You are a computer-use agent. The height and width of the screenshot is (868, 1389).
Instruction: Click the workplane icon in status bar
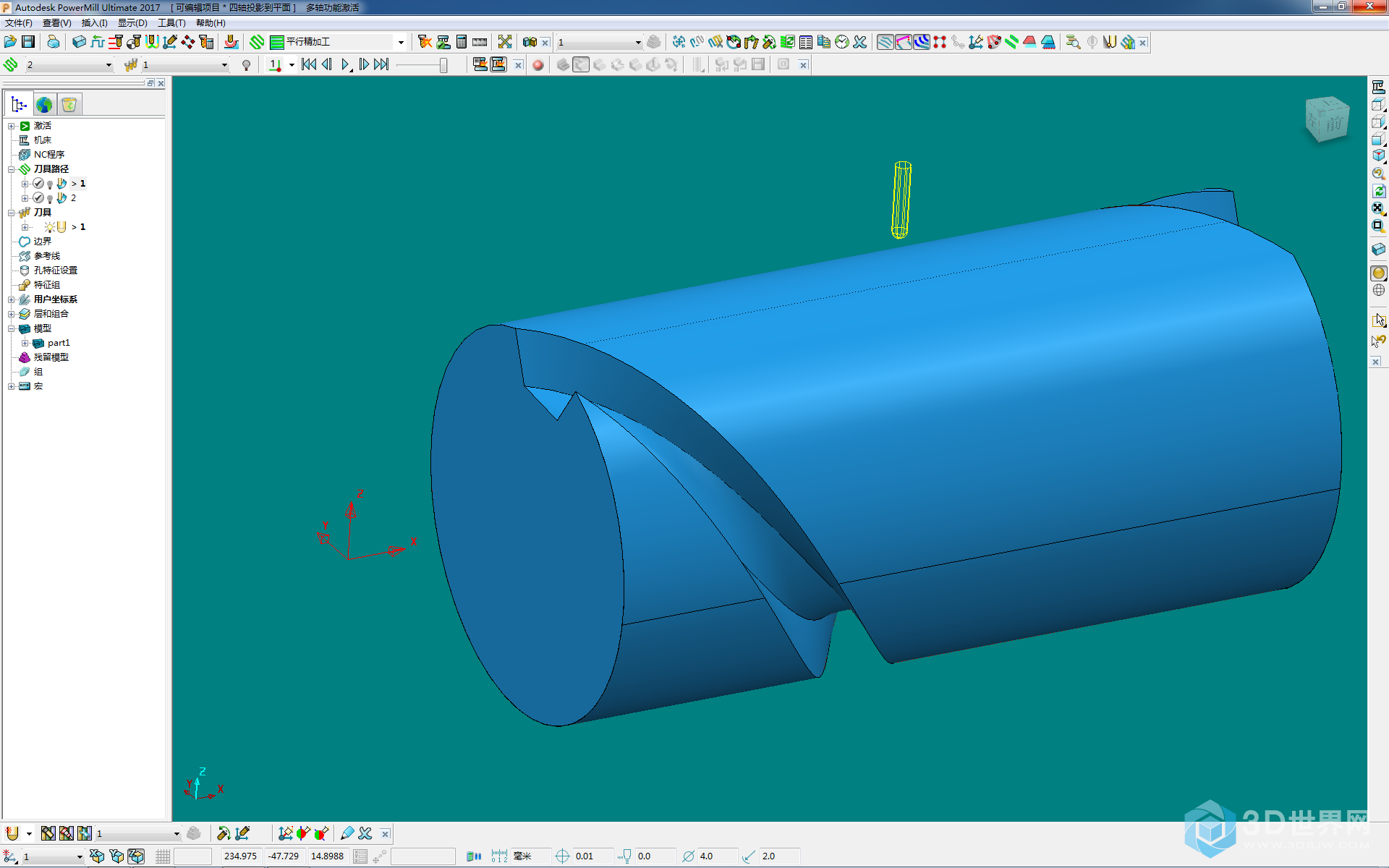(x=10, y=856)
